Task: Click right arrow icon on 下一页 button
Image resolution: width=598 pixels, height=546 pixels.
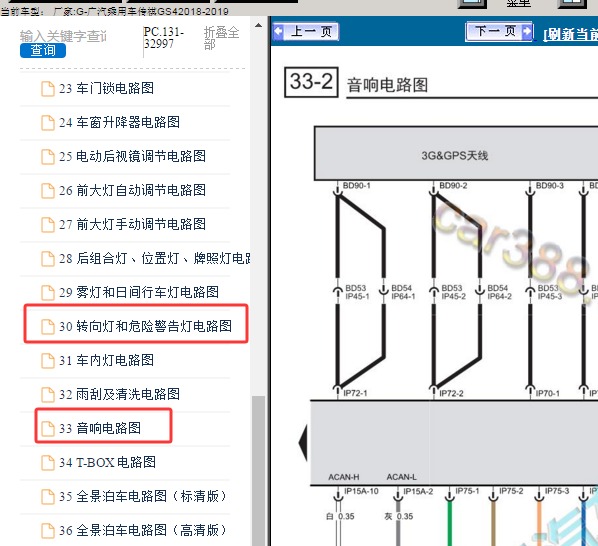Action: click(527, 31)
